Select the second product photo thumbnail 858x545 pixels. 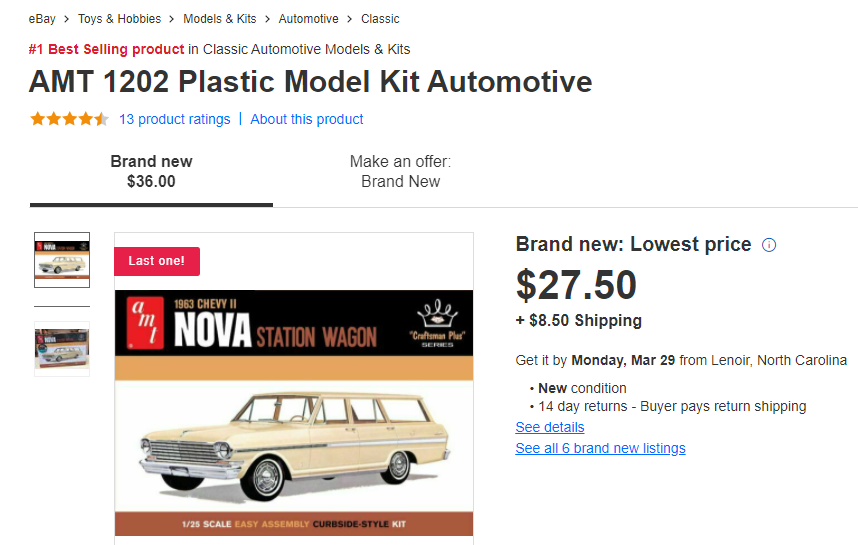pos(62,349)
